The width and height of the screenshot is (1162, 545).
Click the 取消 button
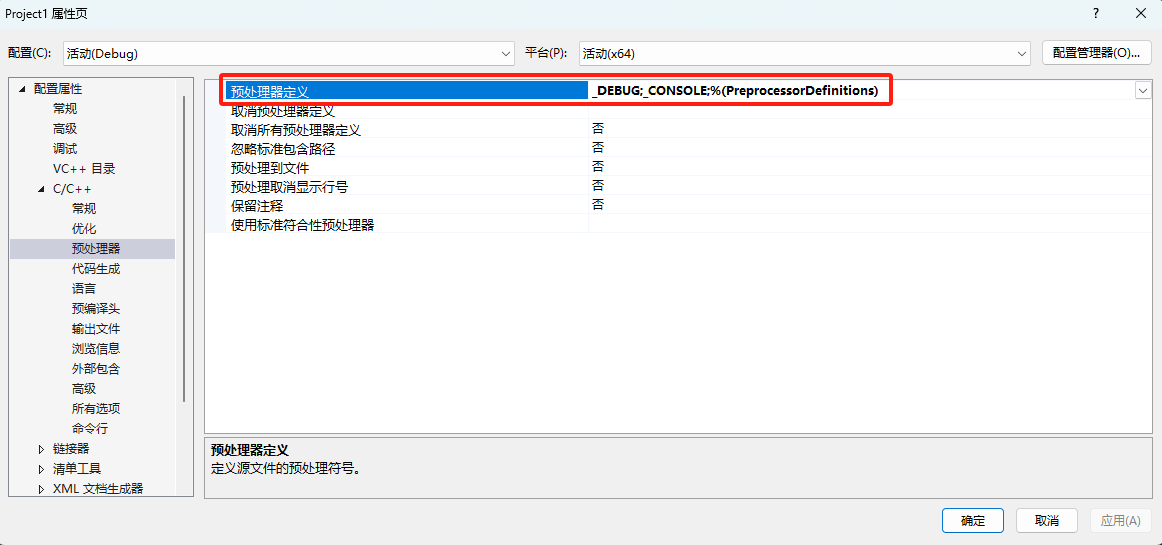point(1046,521)
